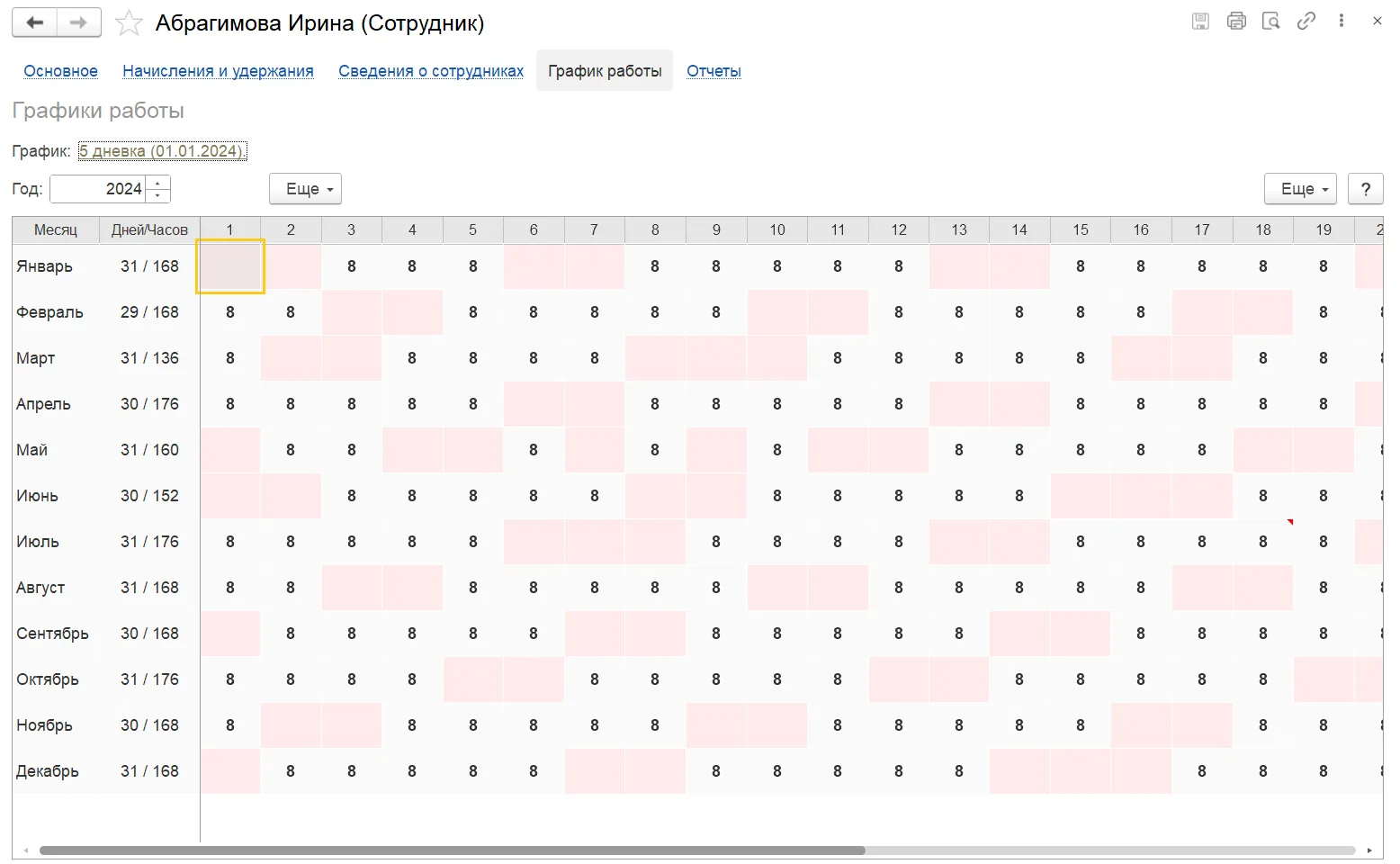Select the Октябрь row label
This screenshot has width=1400, height=864.
48,679
